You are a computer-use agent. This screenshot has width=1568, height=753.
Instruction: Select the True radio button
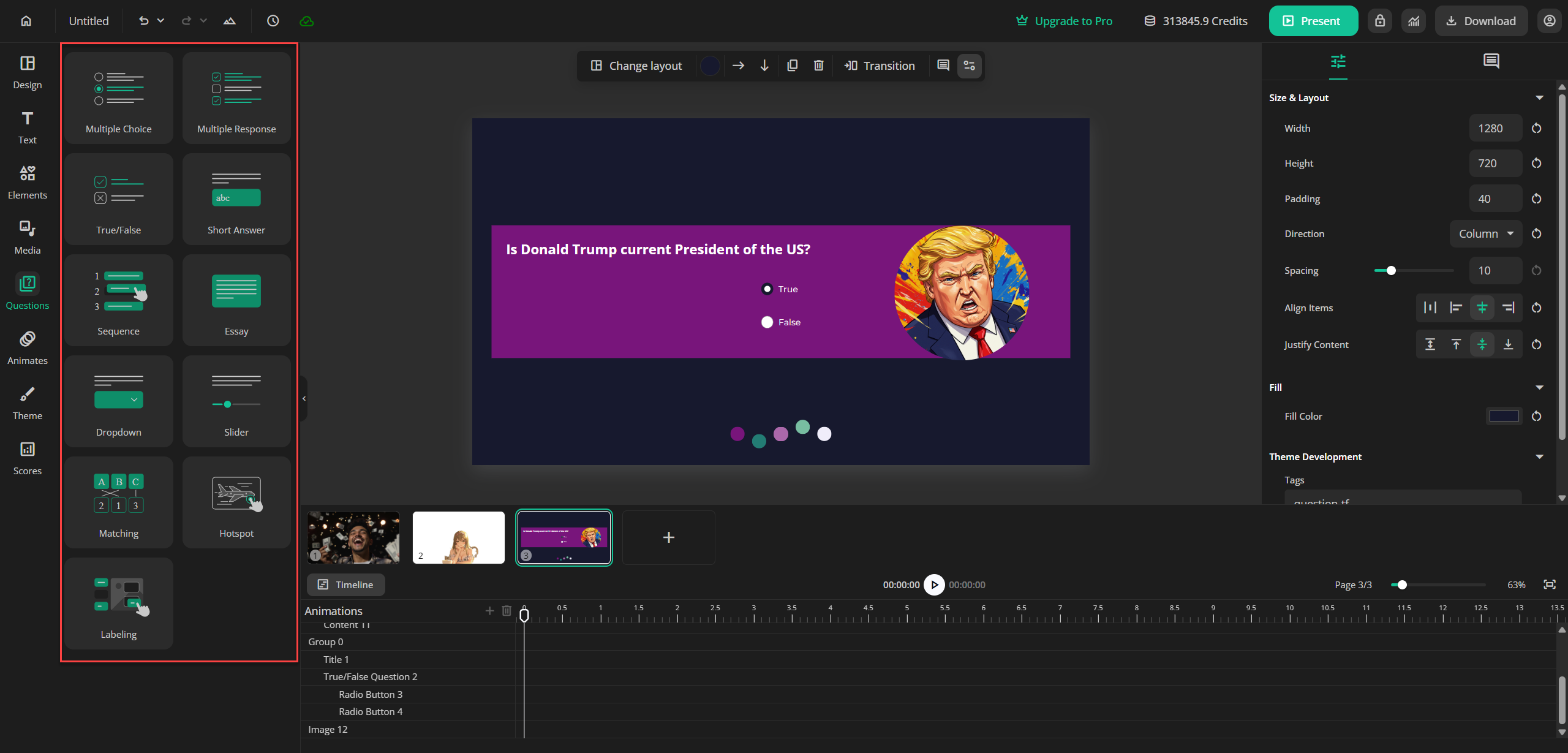[x=767, y=289]
